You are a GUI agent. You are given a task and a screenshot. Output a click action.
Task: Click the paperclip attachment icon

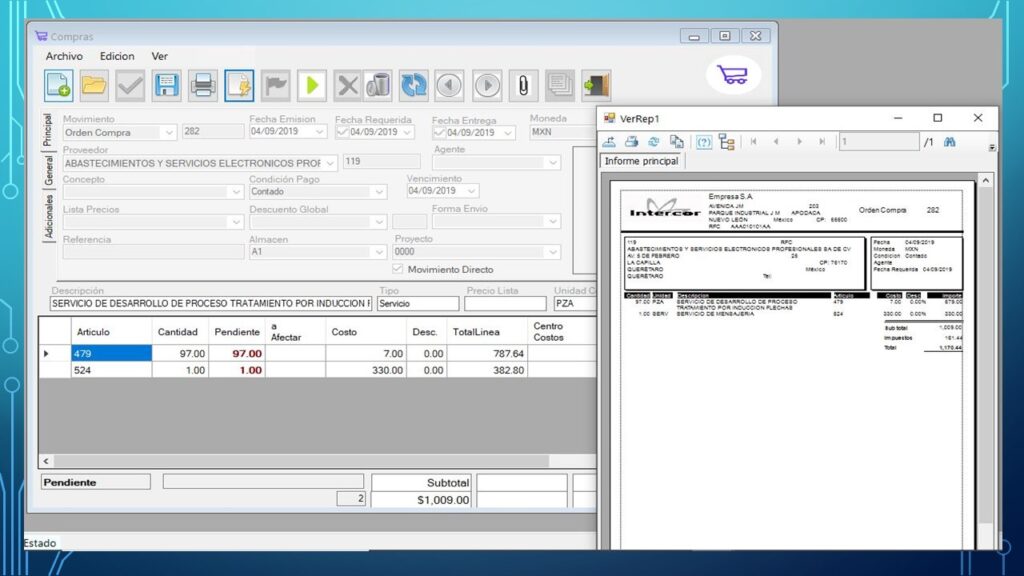[522, 86]
